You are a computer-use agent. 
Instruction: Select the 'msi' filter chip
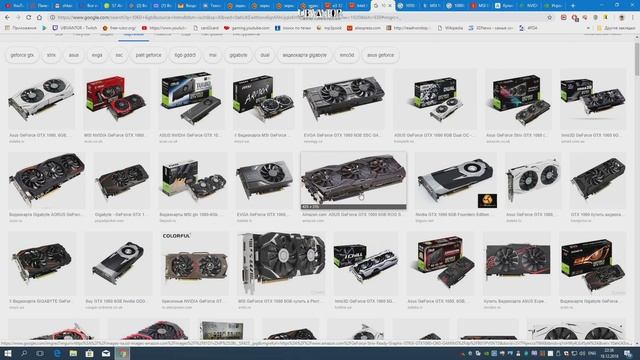[213, 55]
